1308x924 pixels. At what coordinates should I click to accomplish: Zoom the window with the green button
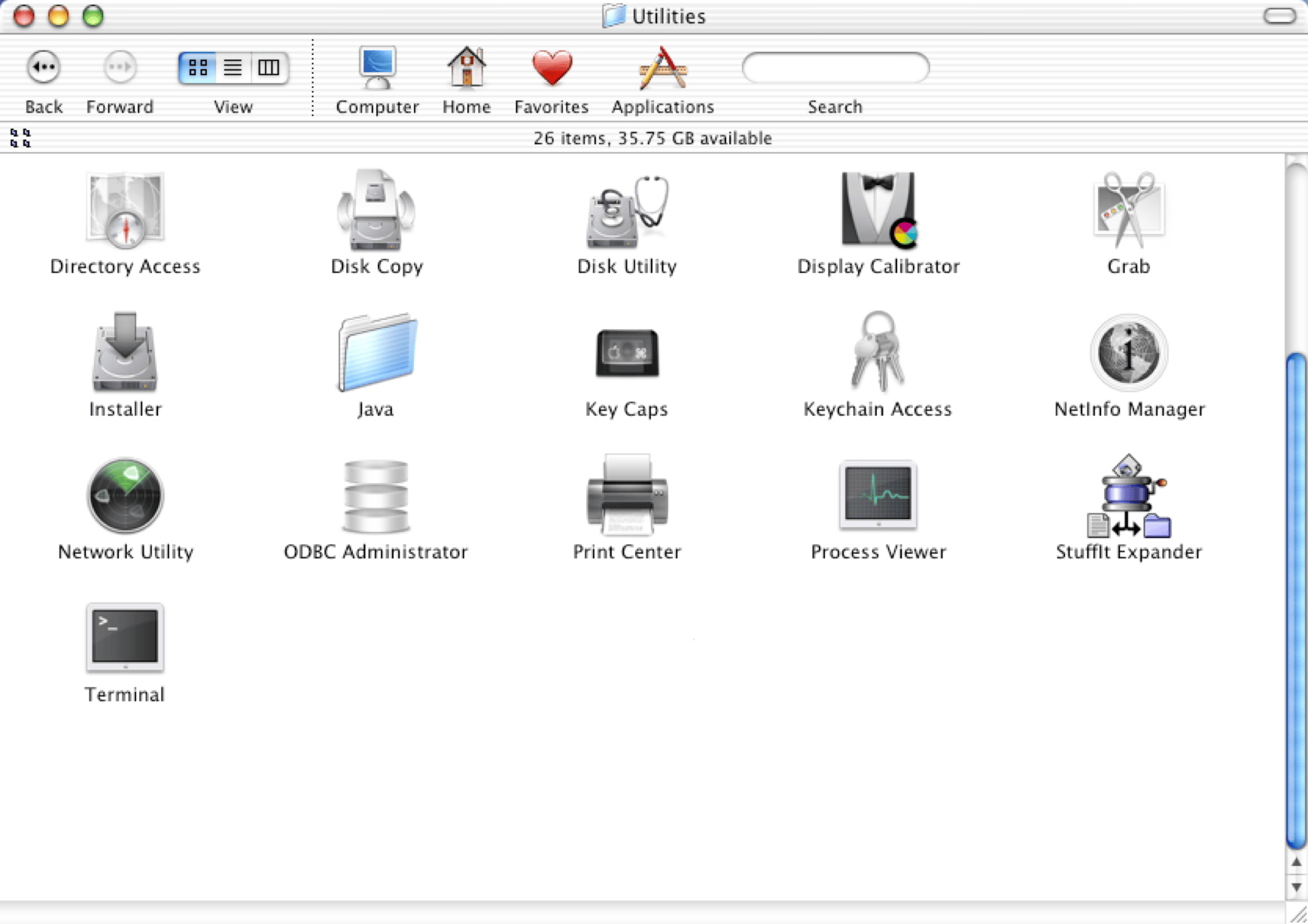click(93, 16)
